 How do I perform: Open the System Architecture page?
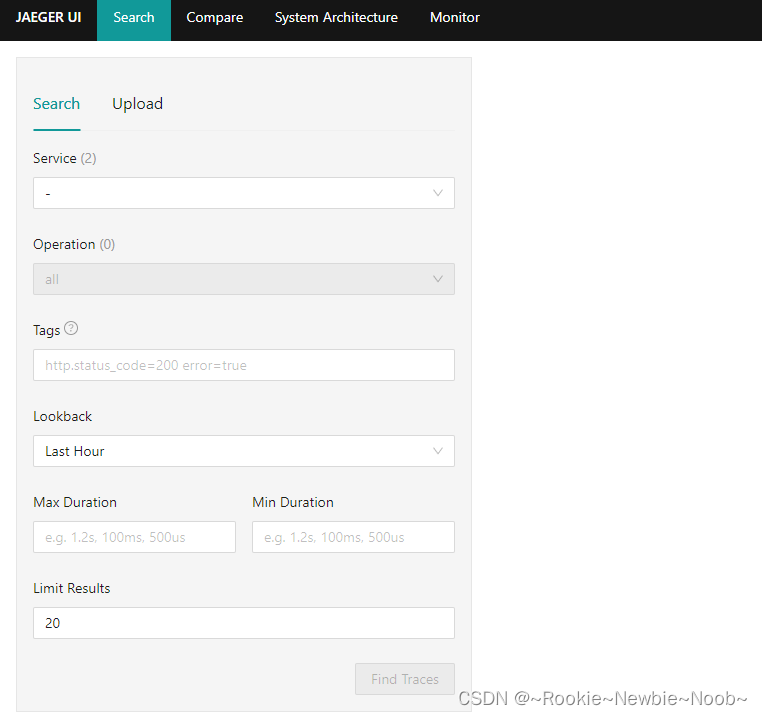336,17
